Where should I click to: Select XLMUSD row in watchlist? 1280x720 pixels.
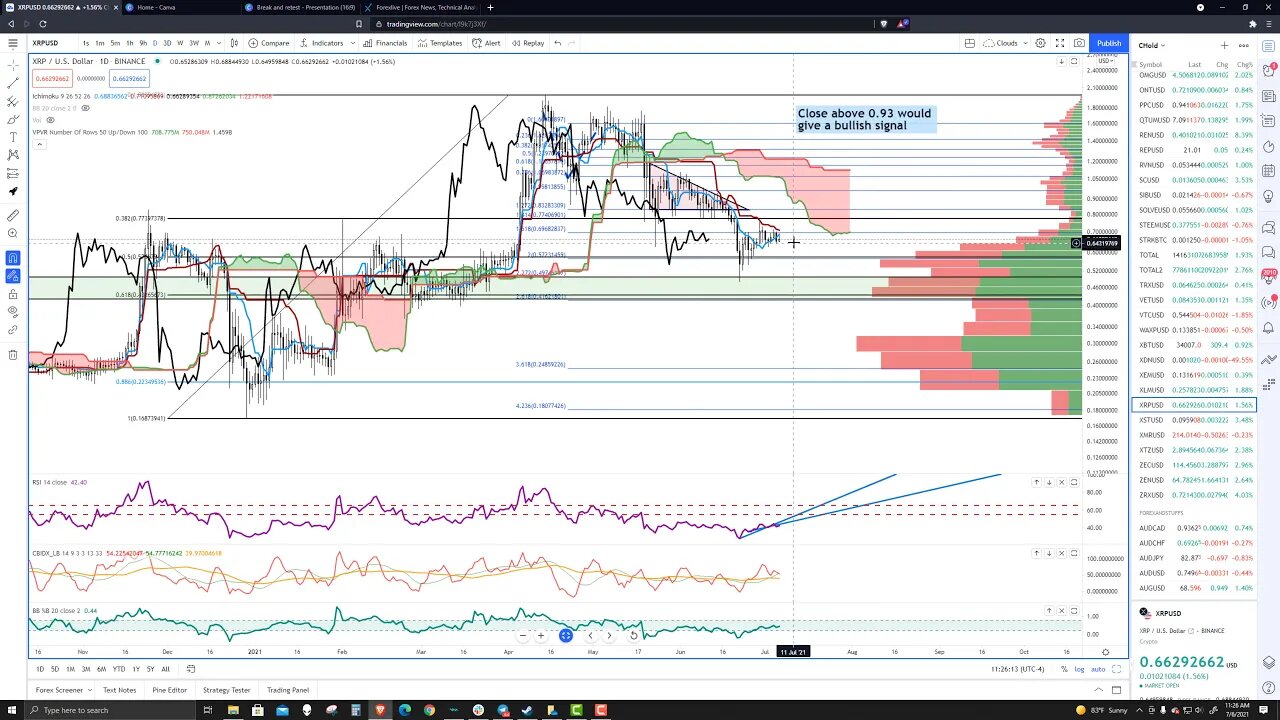(x=1193, y=390)
